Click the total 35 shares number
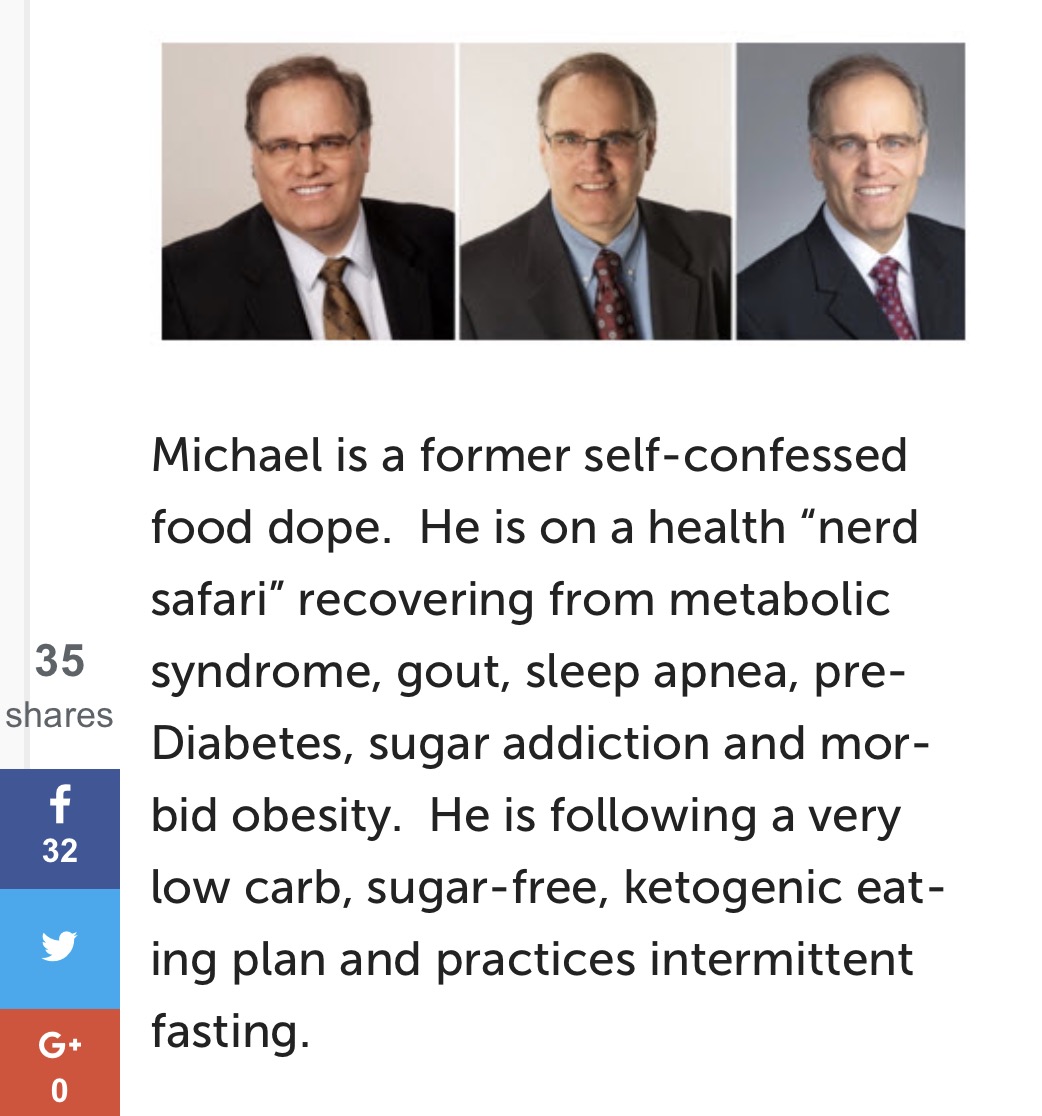The width and height of the screenshot is (1042, 1116). pyautogui.click(x=60, y=660)
